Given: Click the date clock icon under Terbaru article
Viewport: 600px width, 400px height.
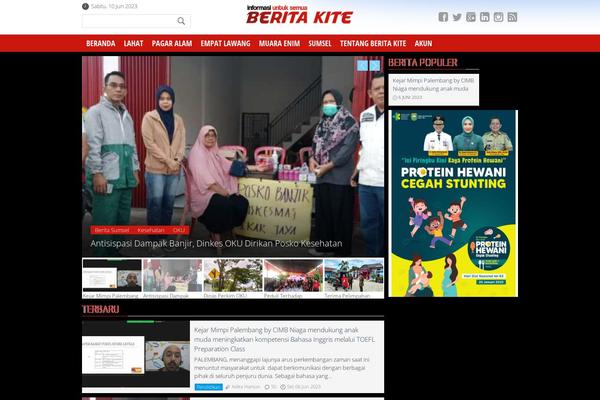Looking at the screenshot, I should tap(283, 387).
